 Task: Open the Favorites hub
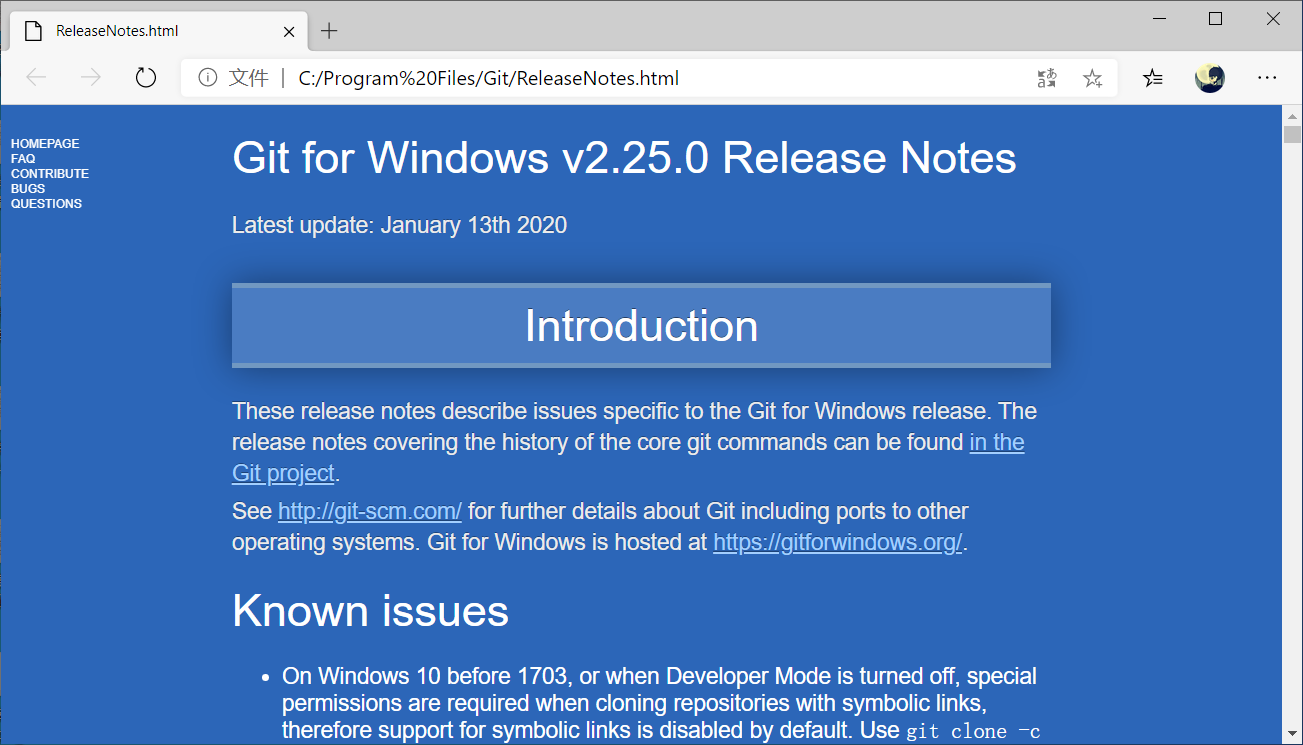pyautogui.click(x=1152, y=77)
